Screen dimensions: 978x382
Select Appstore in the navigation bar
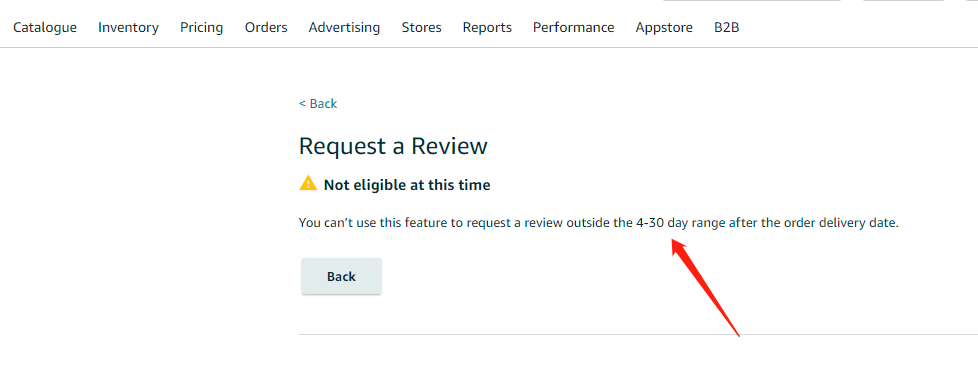664,27
